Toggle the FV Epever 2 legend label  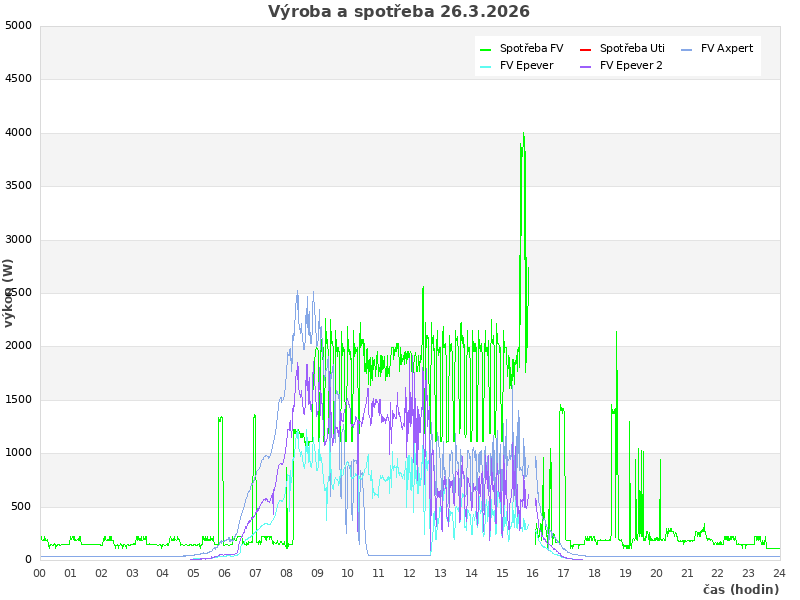(x=631, y=66)
